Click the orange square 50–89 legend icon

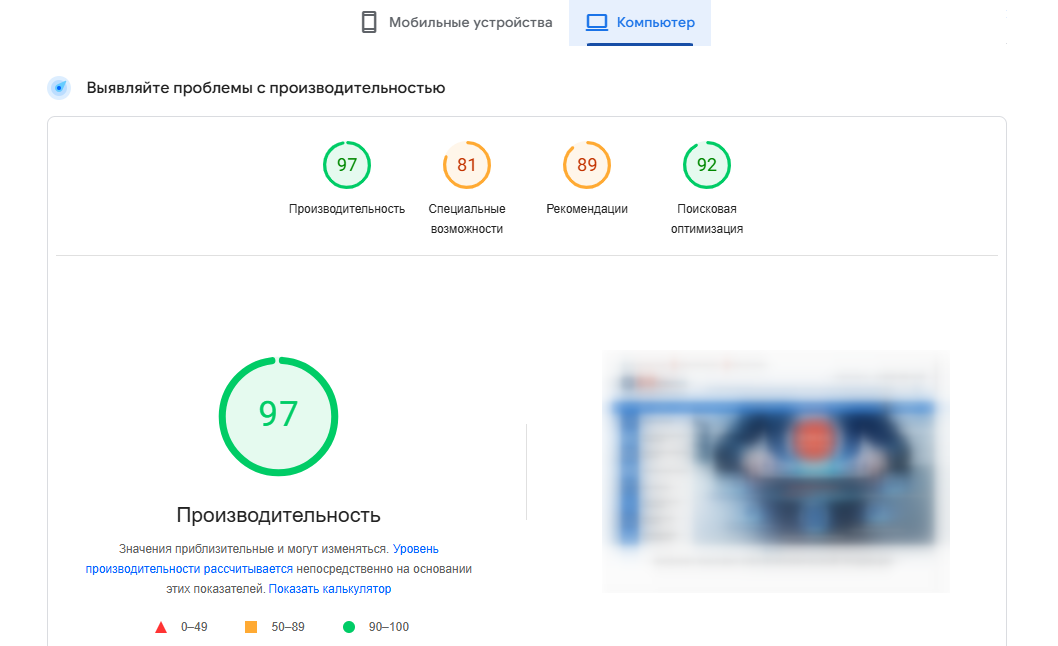point(251,627)
